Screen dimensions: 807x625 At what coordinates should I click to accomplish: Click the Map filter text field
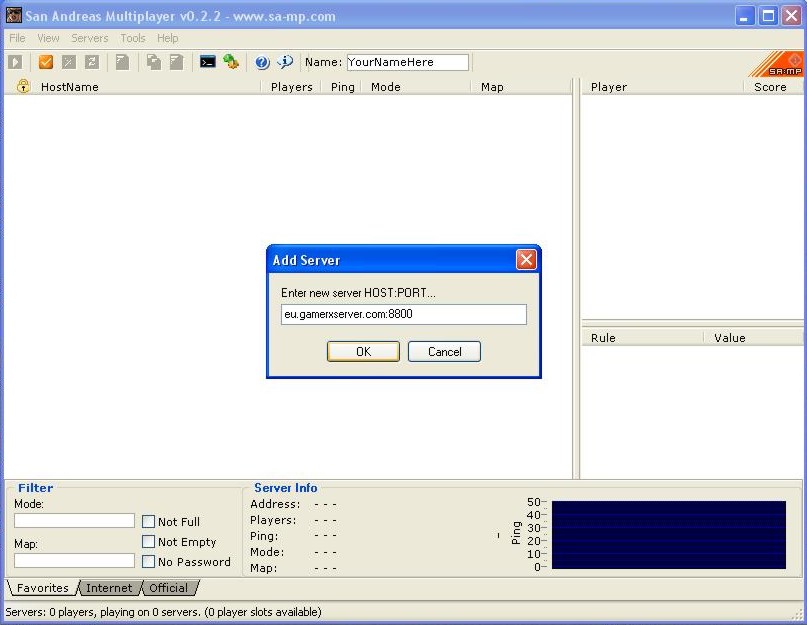click(74, 561)
